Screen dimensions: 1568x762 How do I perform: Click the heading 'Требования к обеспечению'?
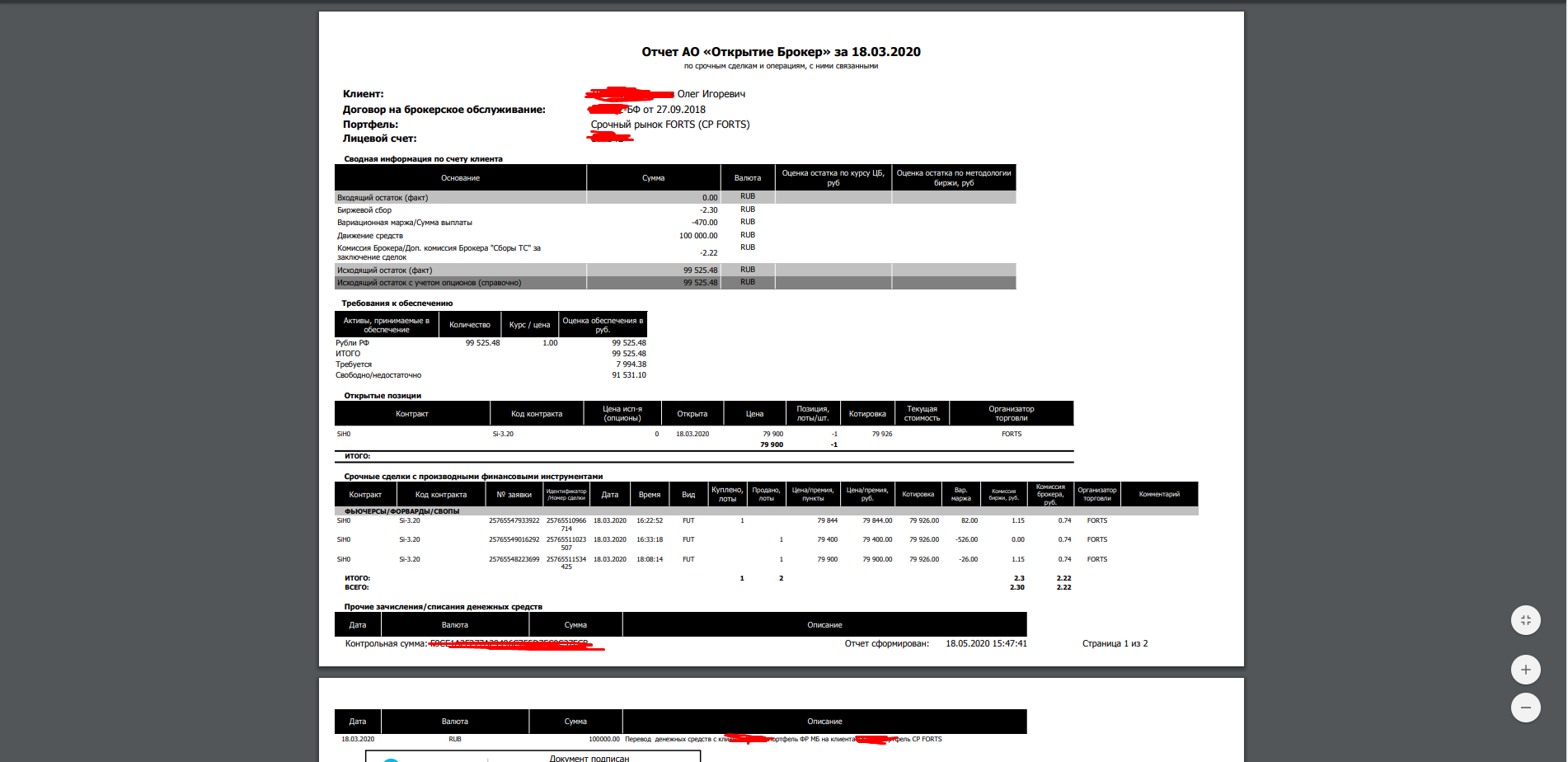[x=397, y=303]
